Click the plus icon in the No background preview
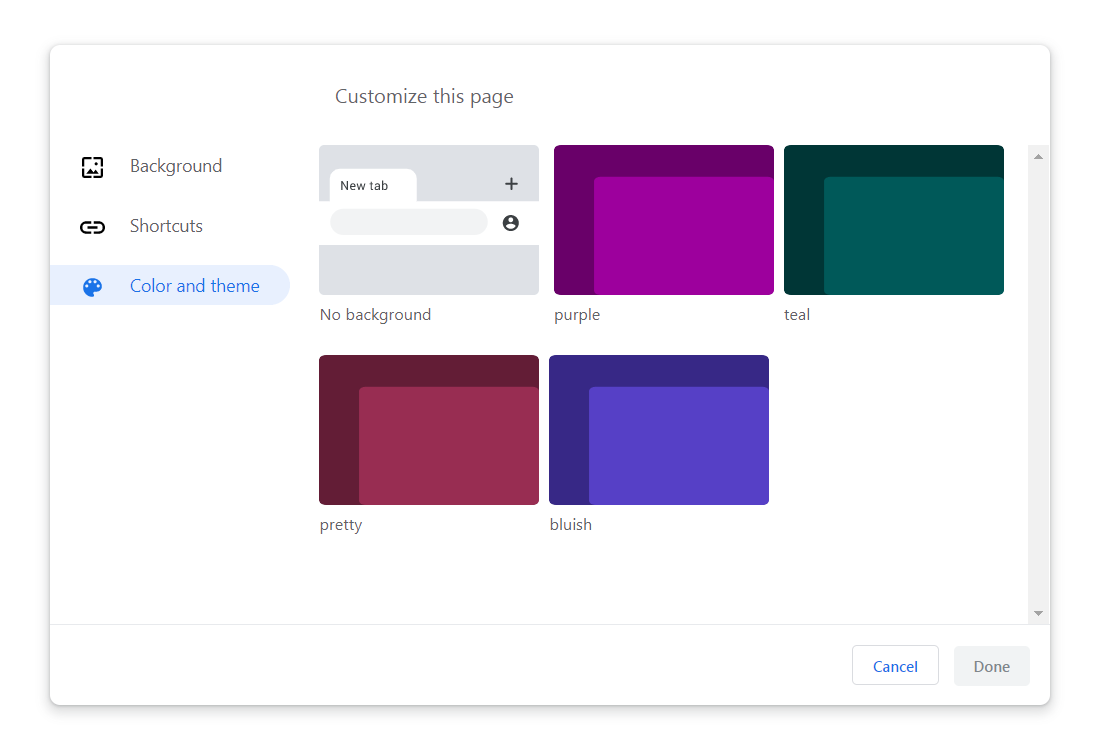 511,184
